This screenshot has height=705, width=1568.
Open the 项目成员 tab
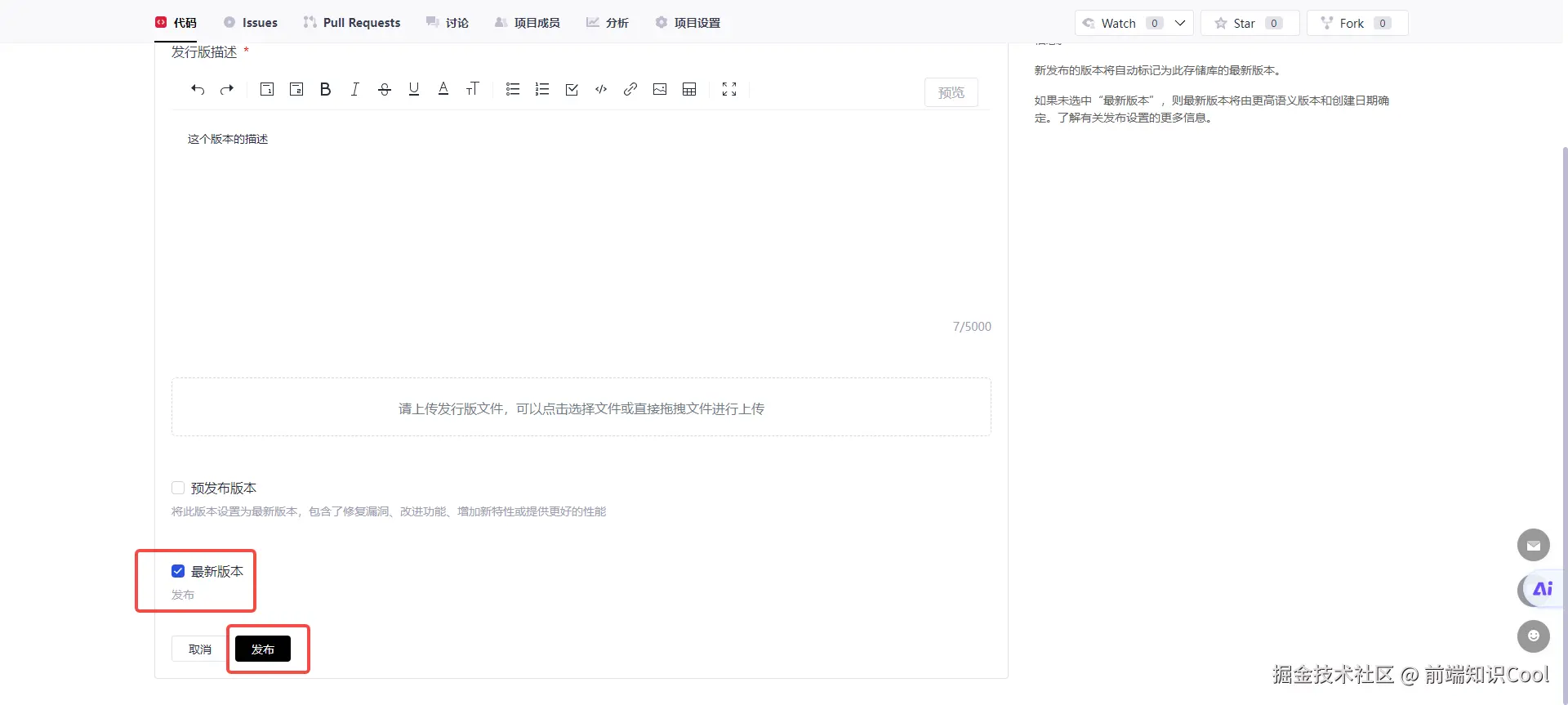pyautogui.click(x=528, y=23)
